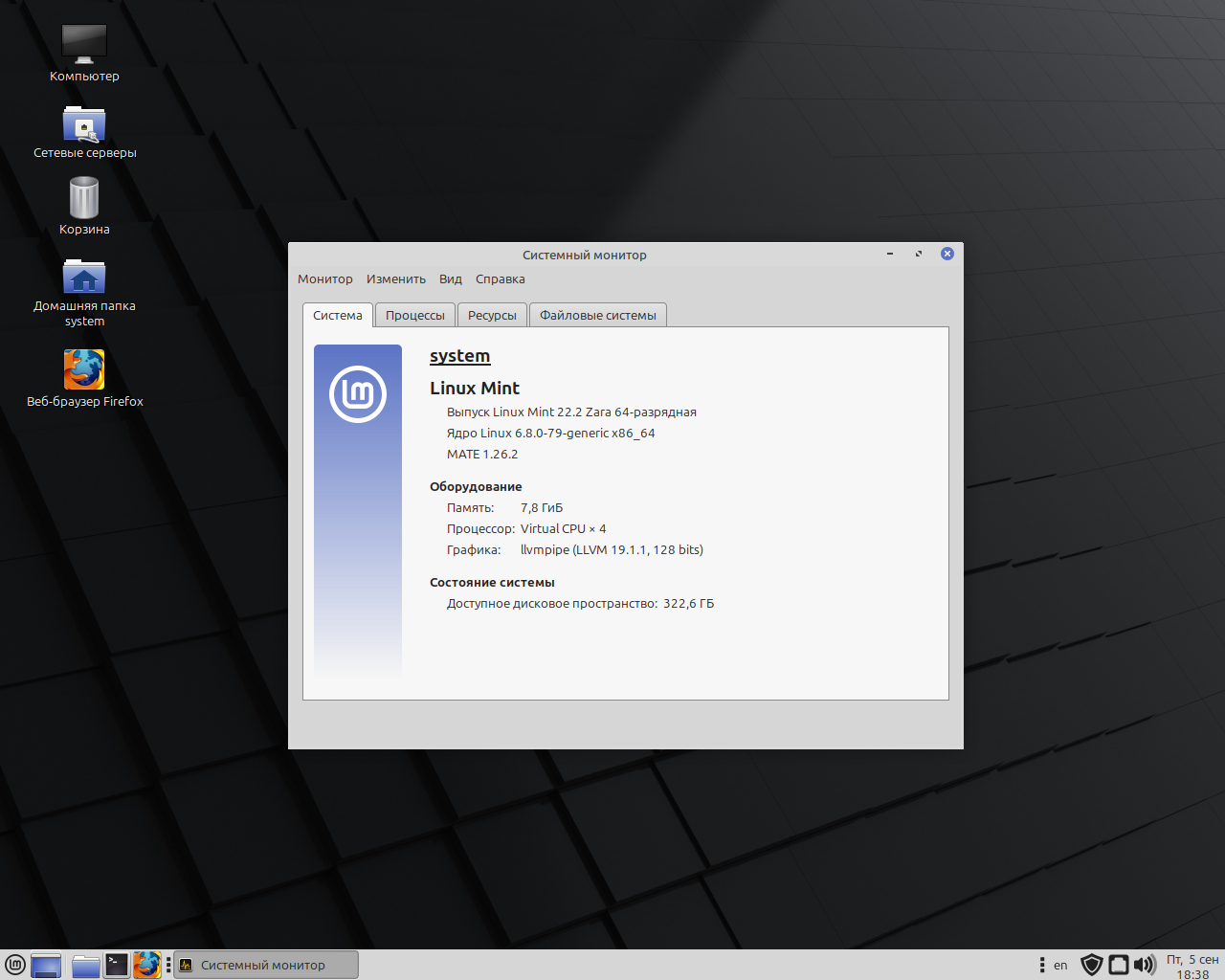This screenshot has width=1225, height=980.
Task: Click llvmpipe graphics value
Action: [x=612, y=550]
